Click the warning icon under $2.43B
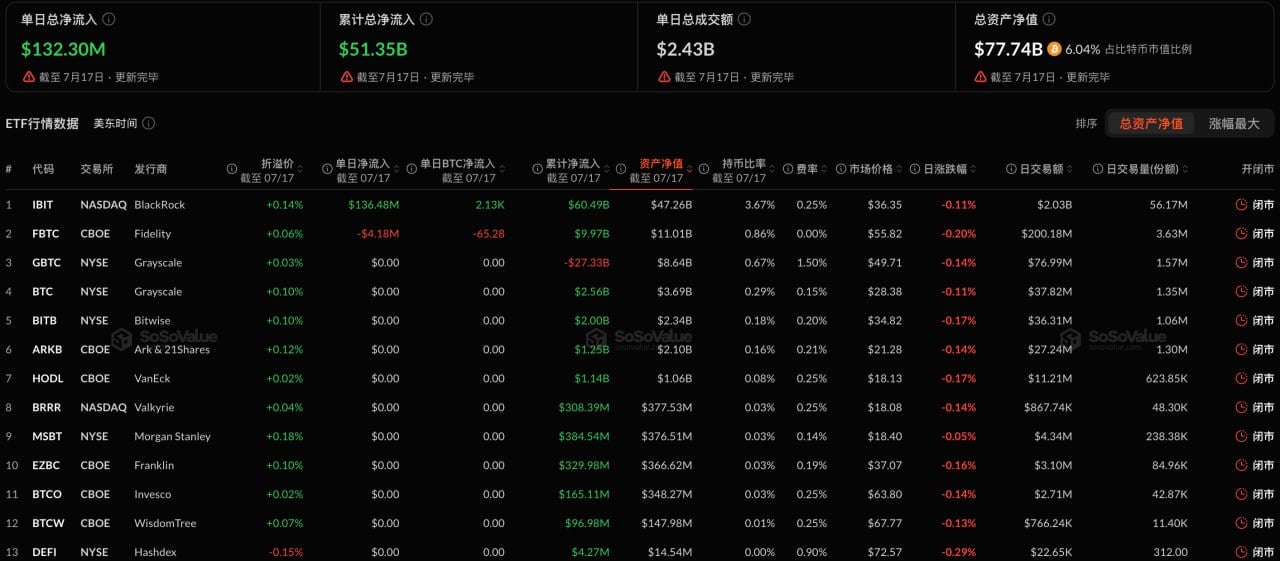The image size is (1280, 561). (664, 77)
